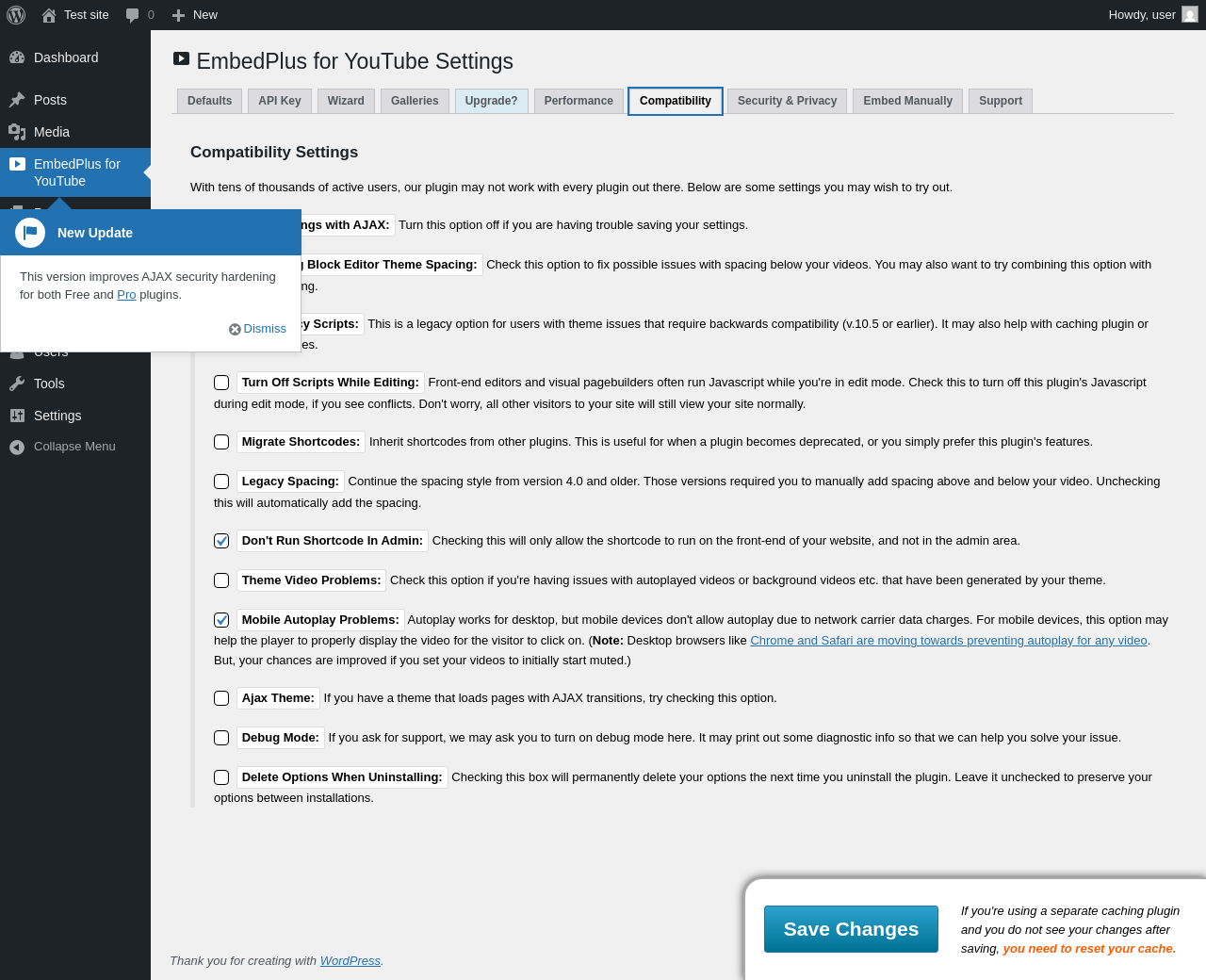Click the Settings sliders icon

coord(17,416)
